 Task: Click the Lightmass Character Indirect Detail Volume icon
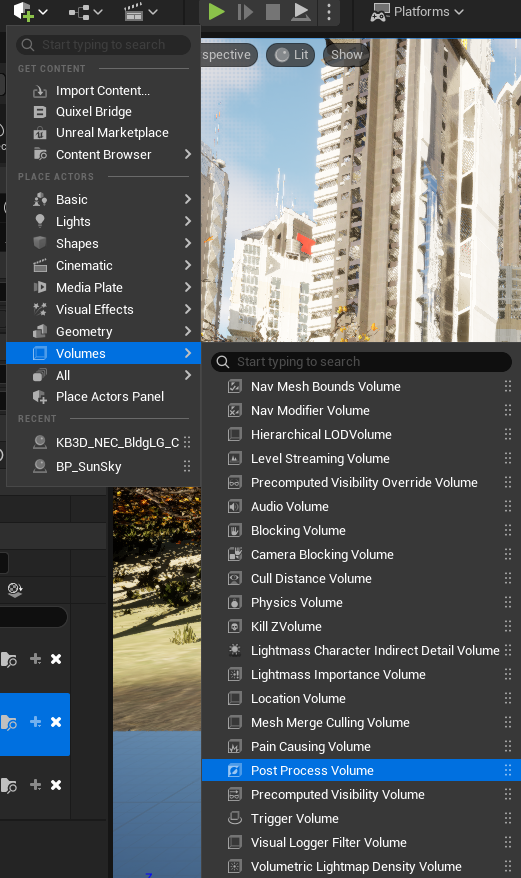pos(235,650)
